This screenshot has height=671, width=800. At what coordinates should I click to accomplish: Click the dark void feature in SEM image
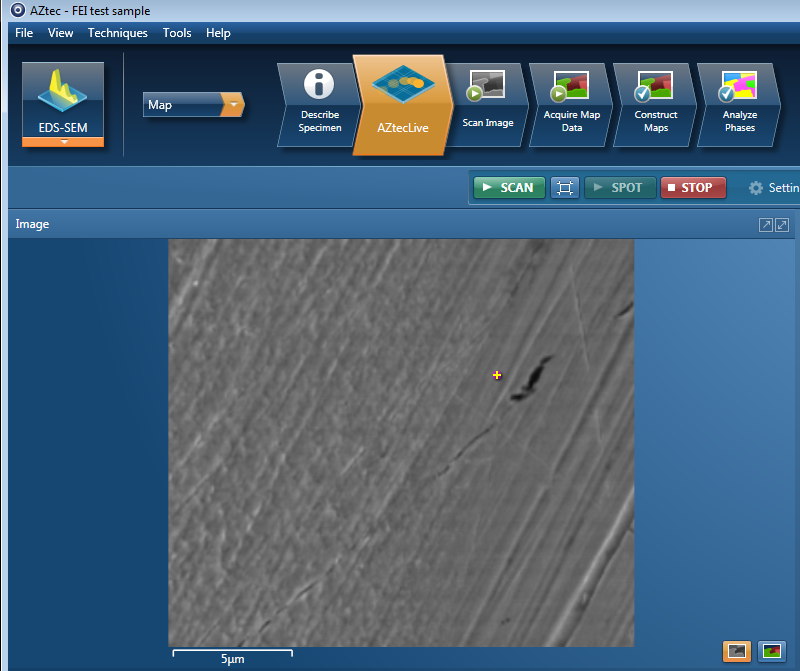532,379
